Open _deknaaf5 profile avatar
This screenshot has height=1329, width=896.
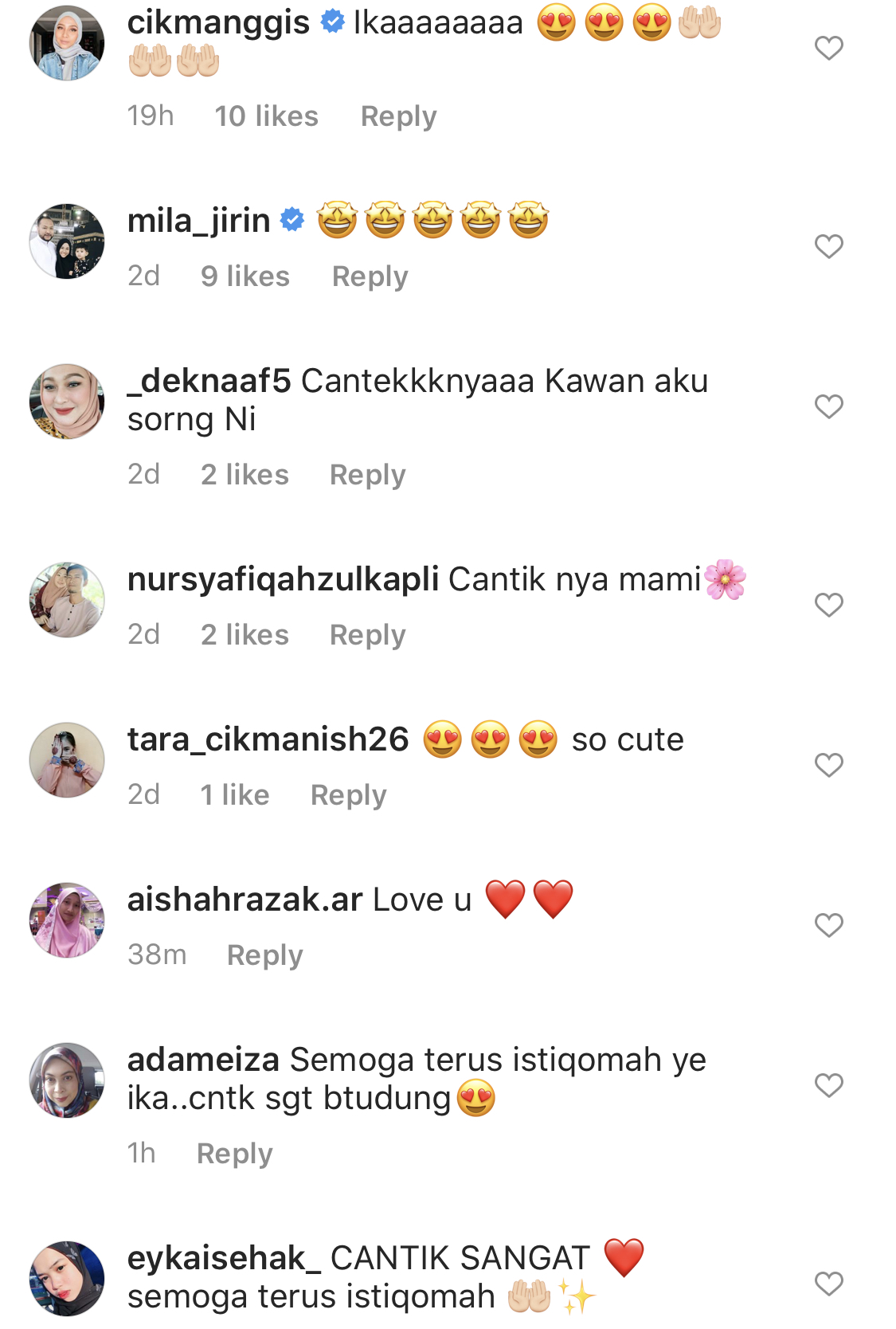[x=67, y=402]
